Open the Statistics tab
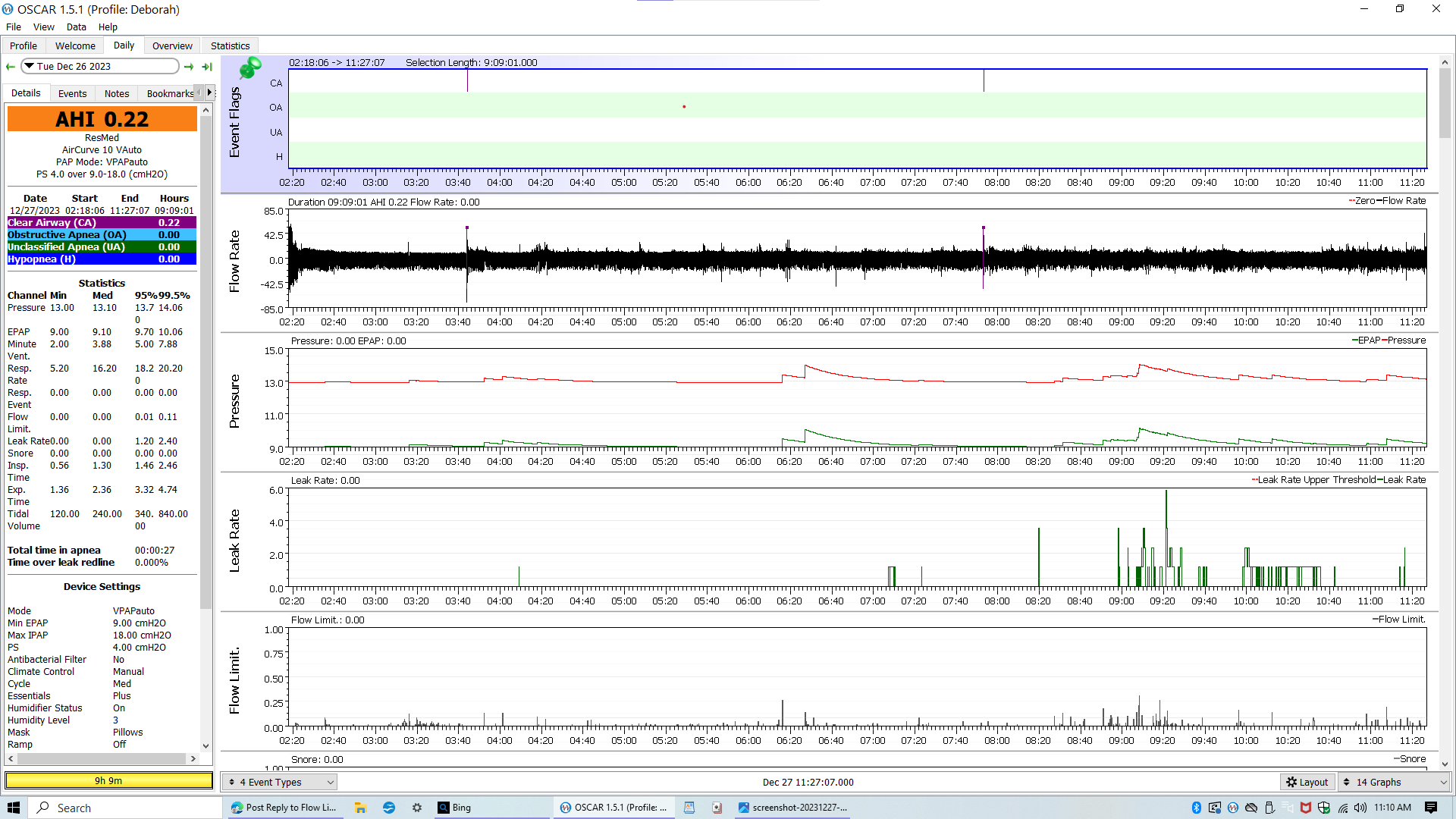 click(230, 45)
